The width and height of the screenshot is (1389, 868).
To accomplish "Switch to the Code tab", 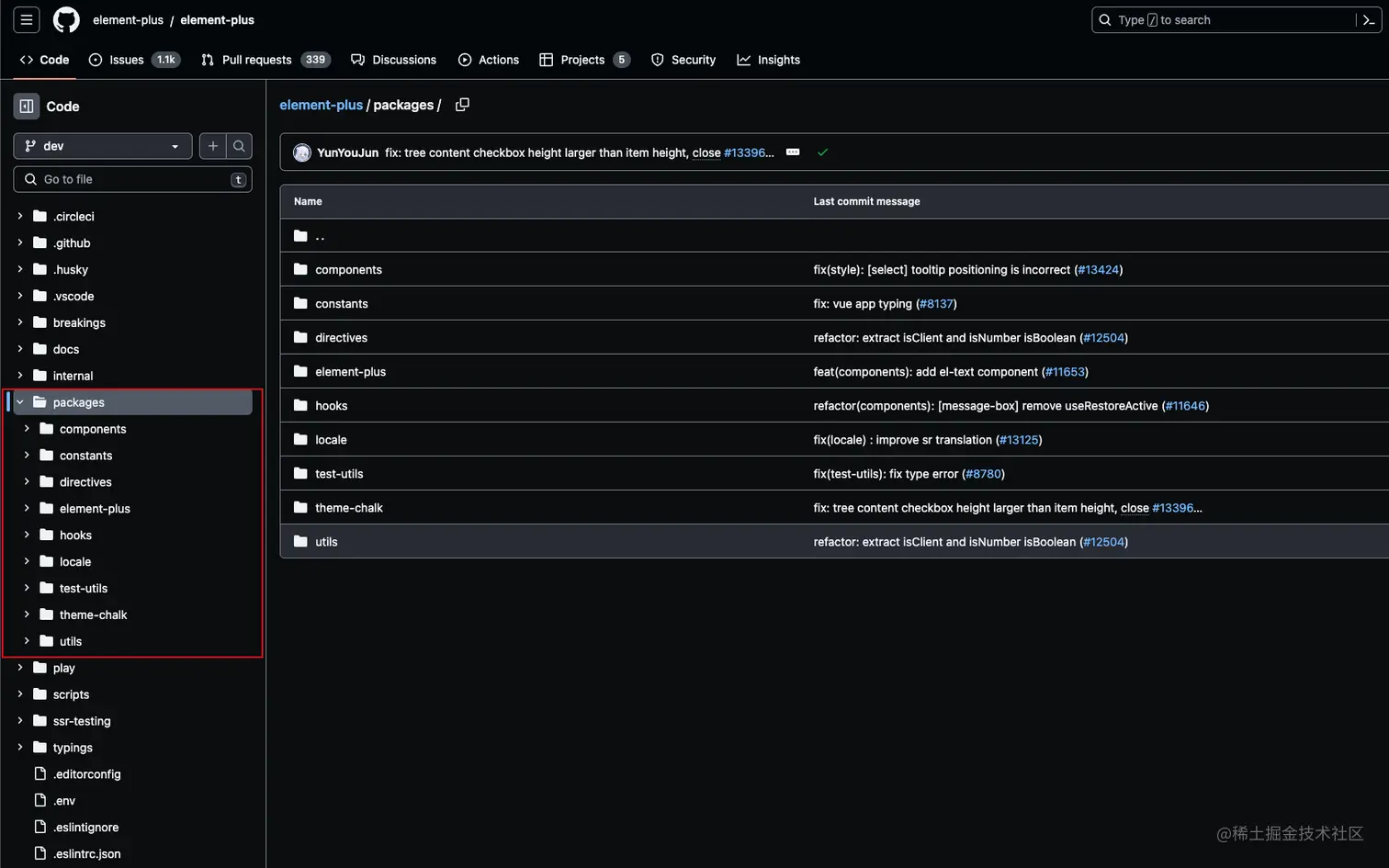I will pyautogui.click(x=44, y=60).
